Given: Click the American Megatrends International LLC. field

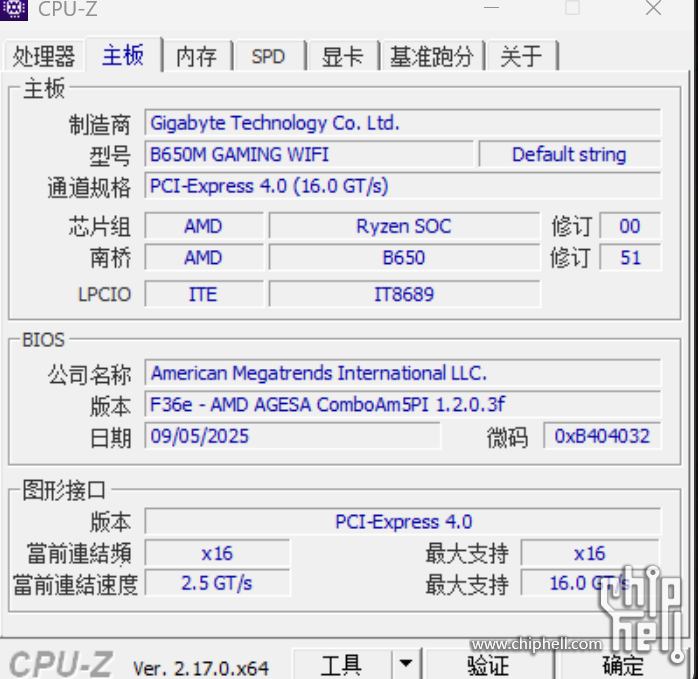Looking at the screenshot, I should (402, 373).
